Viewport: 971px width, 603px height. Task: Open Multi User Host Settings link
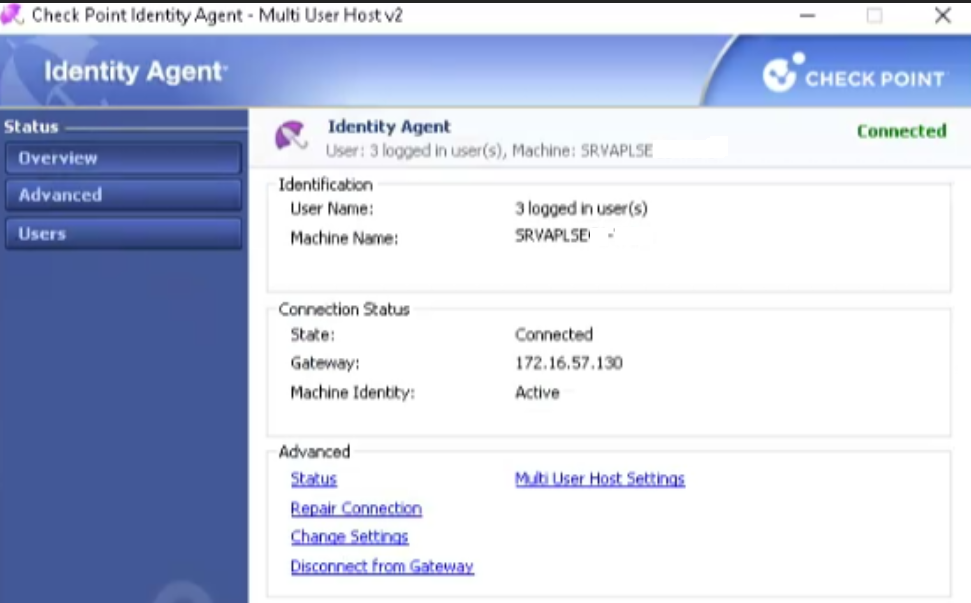[x=599, y=479]
